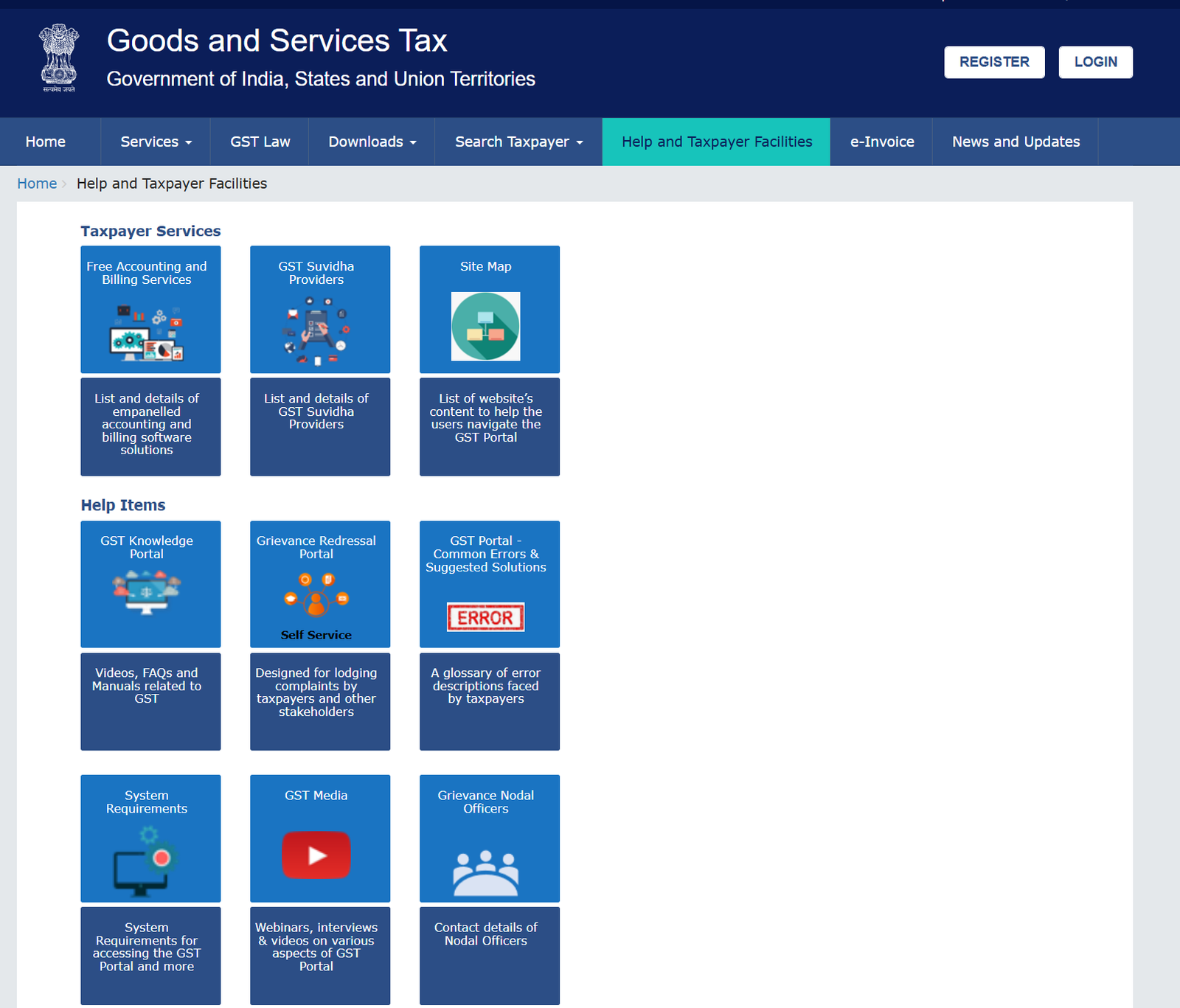Open Free Accounting and Billing Services illustration
The image size is (1180, 1008).
[146, 333]
